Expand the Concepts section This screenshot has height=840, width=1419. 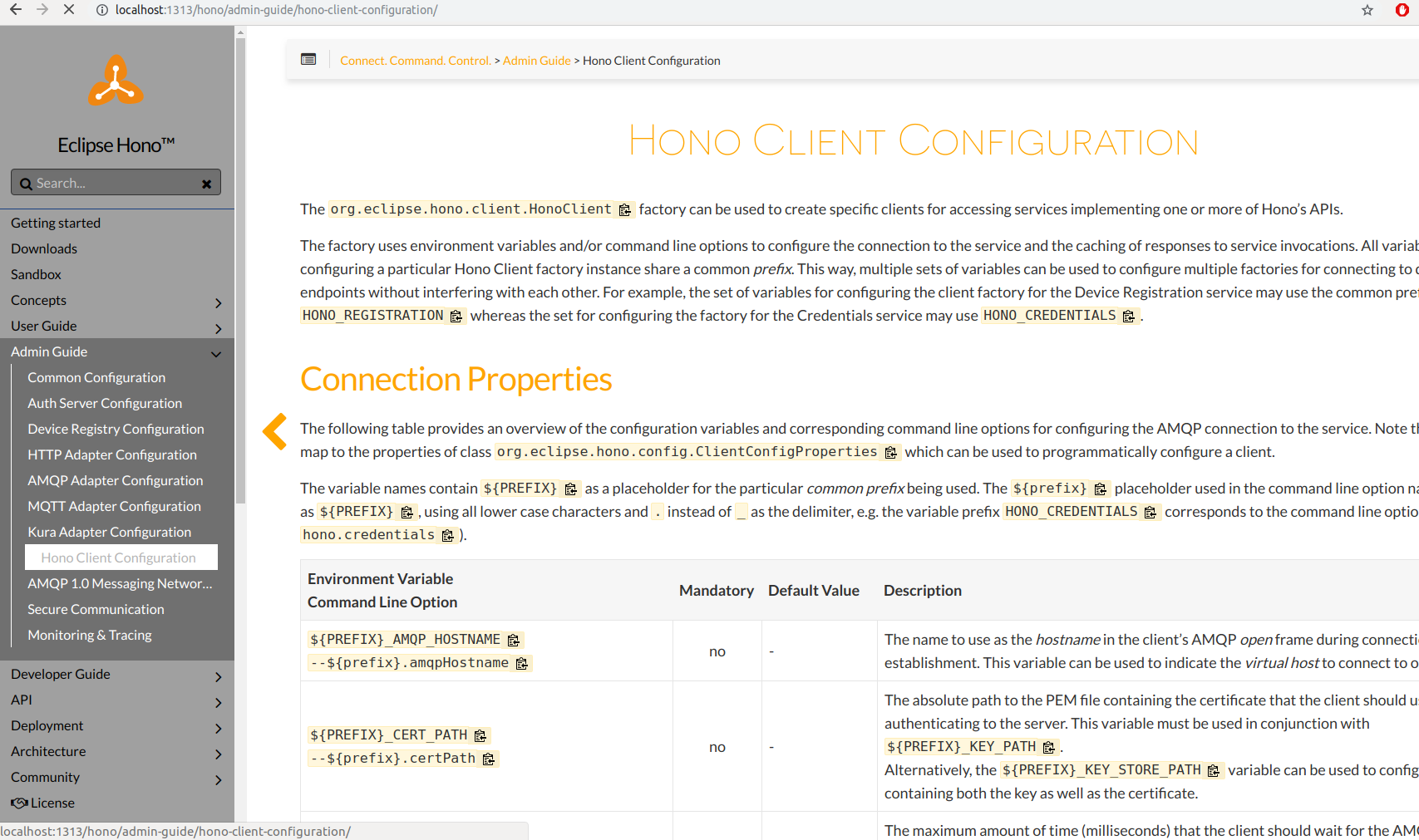[218, 302]
